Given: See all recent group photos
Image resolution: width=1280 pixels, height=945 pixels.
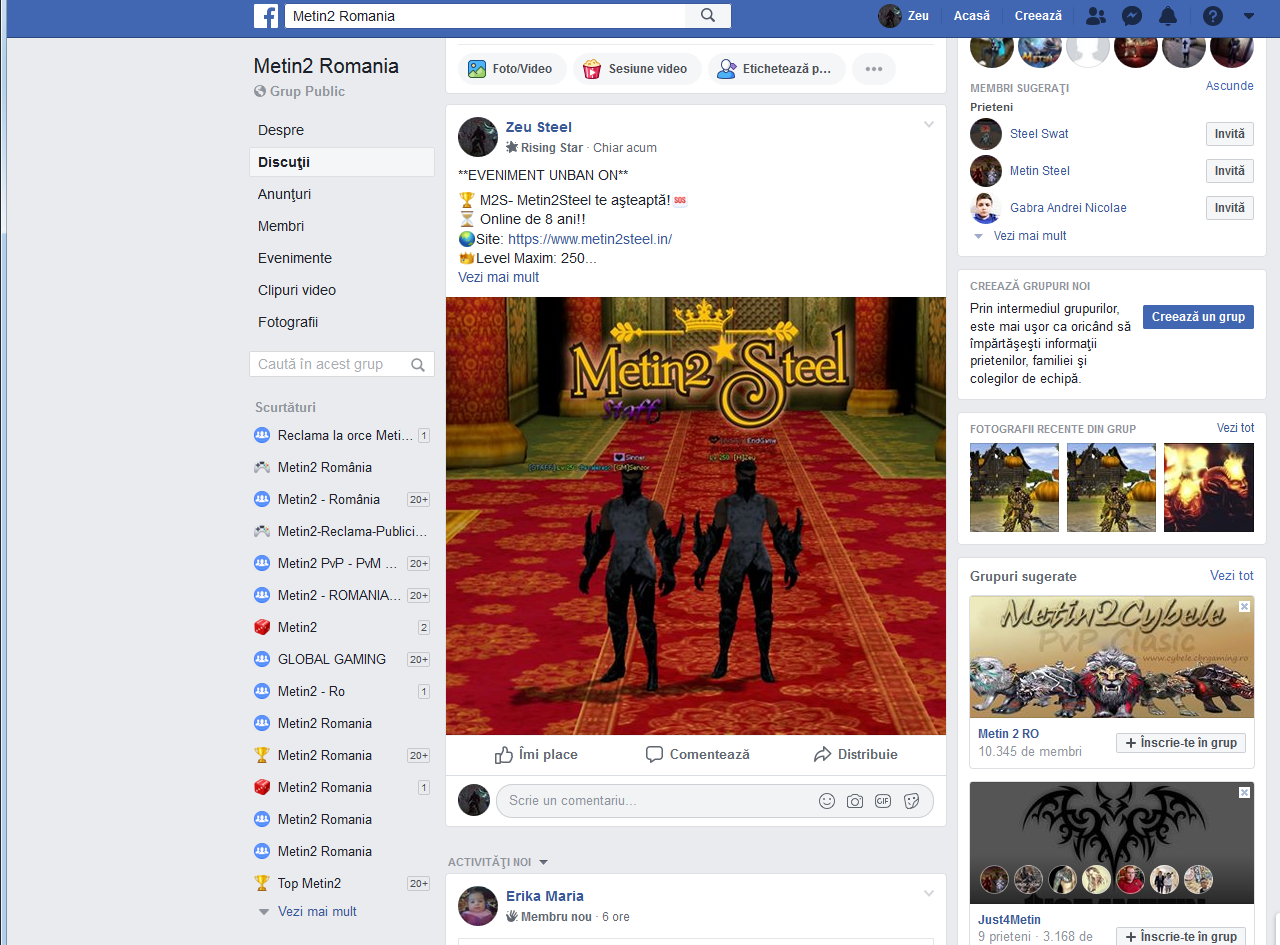Looking at the screenshot, I should tap(1235, 428).
